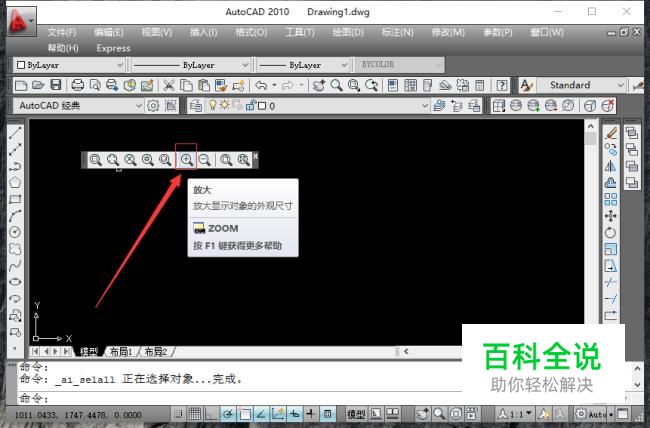Open the lineweight ByLayer dropdown
The width and height of the screenshot is (650, 428).
(303, 65)
